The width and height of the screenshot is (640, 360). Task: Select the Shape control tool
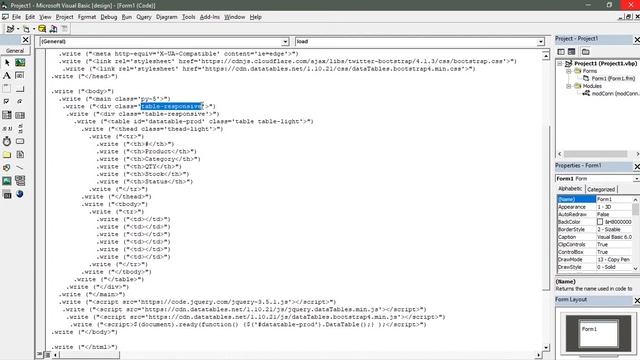point(7,167)
